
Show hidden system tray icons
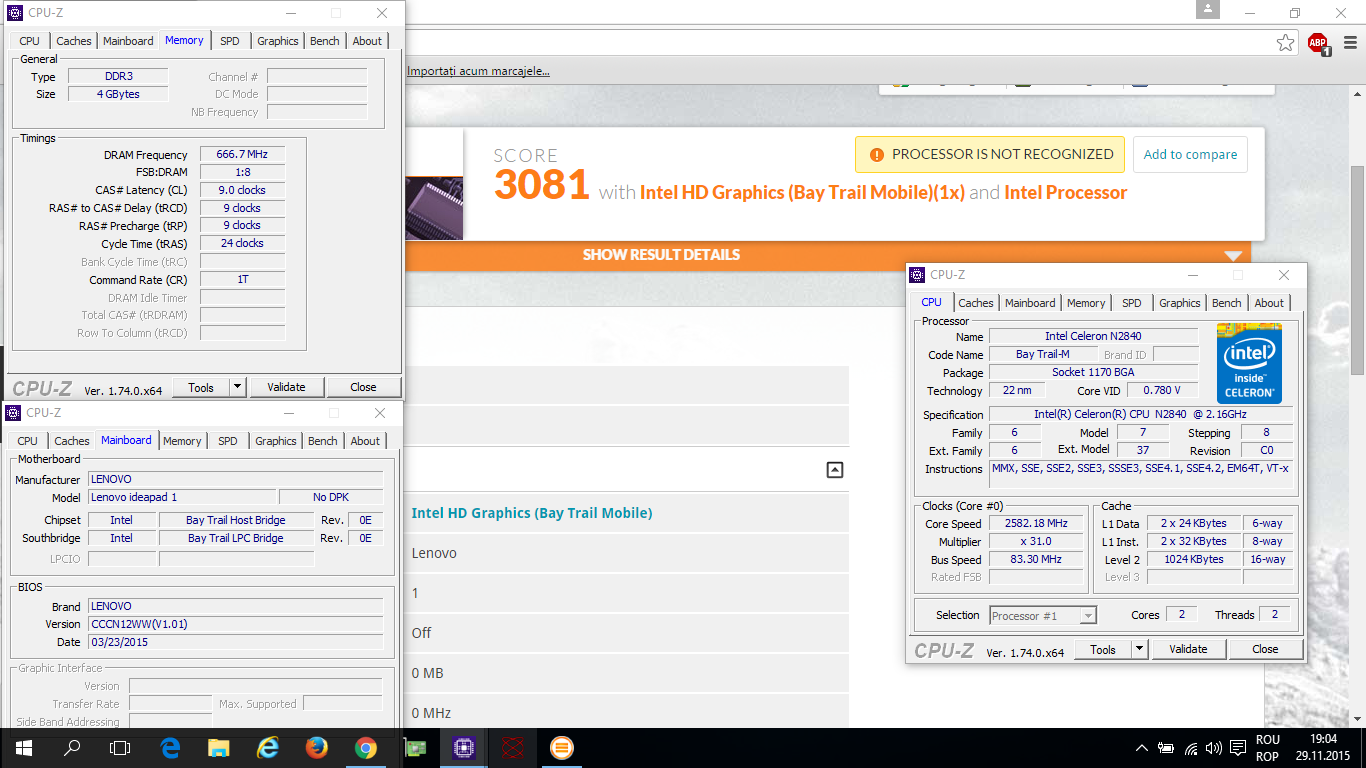1142,748
